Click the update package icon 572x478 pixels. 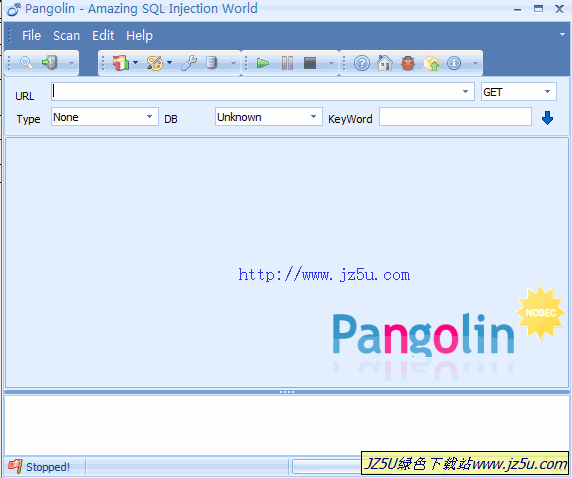point(431,63)
